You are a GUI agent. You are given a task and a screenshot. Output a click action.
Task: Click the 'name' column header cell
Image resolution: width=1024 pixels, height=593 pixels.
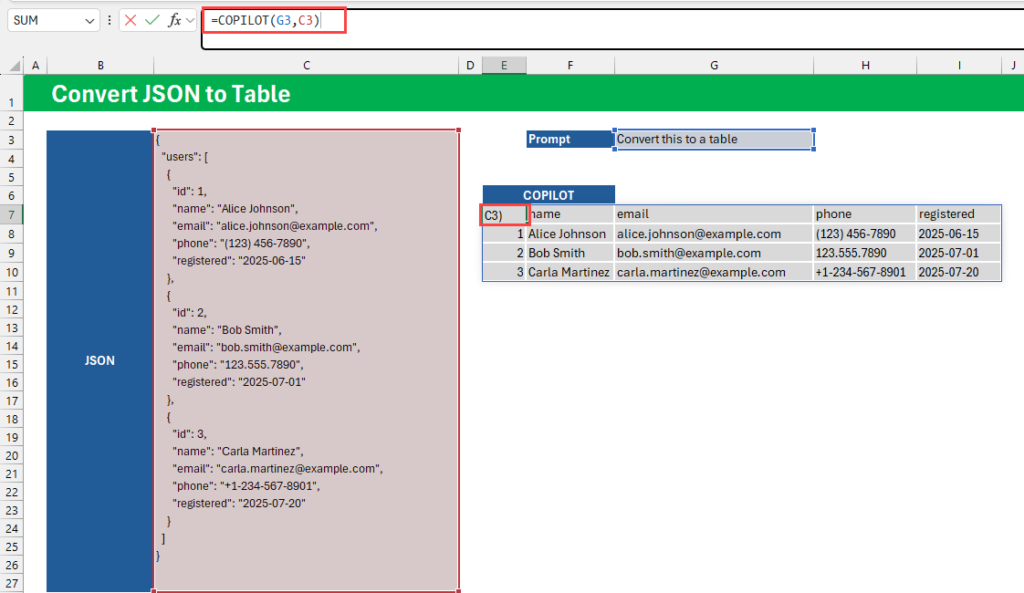click(570, 214)
